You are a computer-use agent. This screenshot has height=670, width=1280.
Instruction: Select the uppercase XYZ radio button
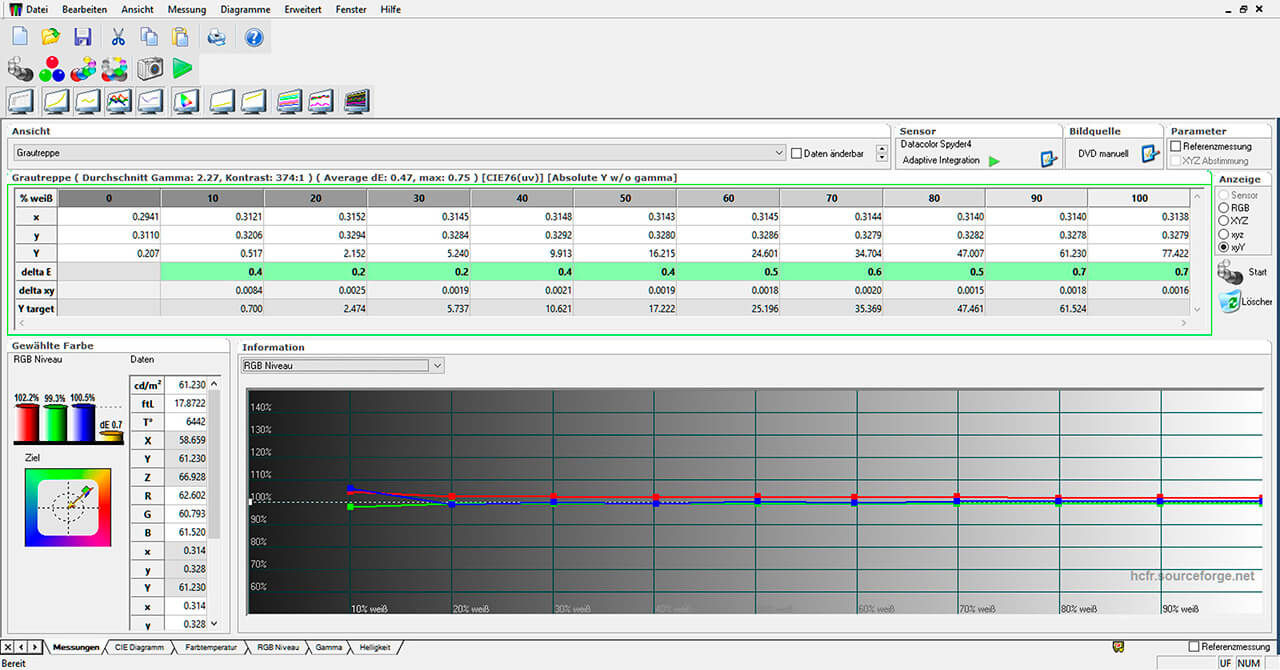[1224, 220]
